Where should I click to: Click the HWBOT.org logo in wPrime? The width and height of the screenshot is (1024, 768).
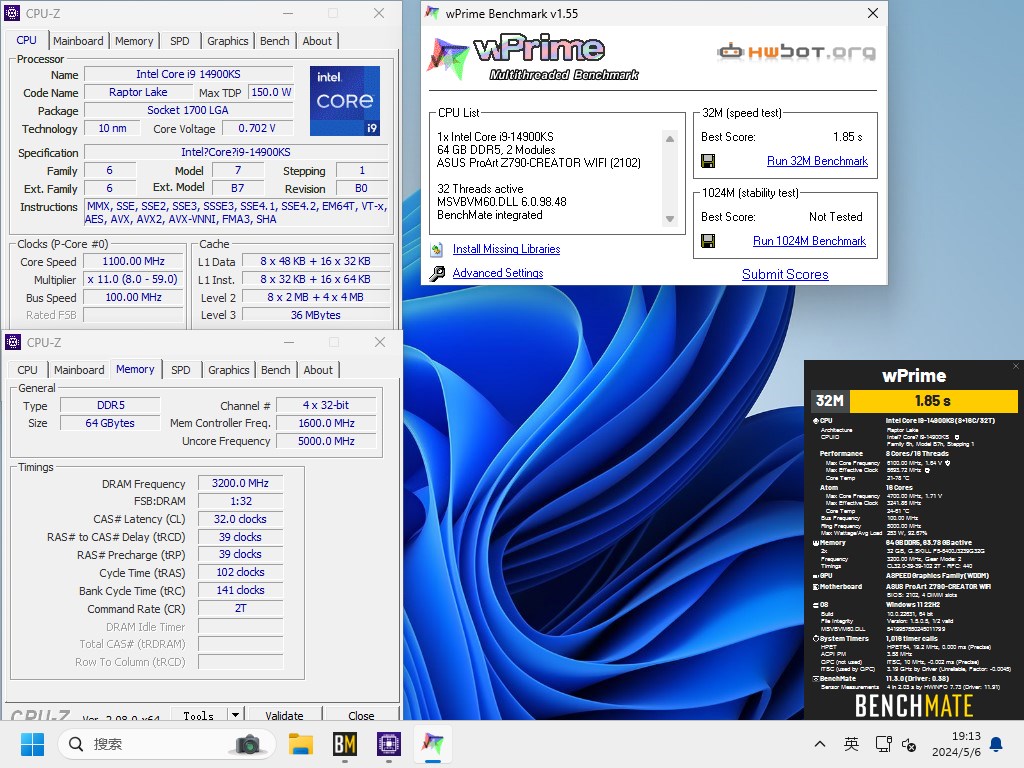[796, 52]
